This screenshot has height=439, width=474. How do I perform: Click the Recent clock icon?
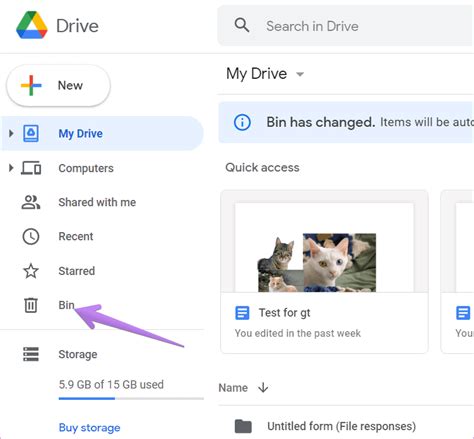[31, 236]
